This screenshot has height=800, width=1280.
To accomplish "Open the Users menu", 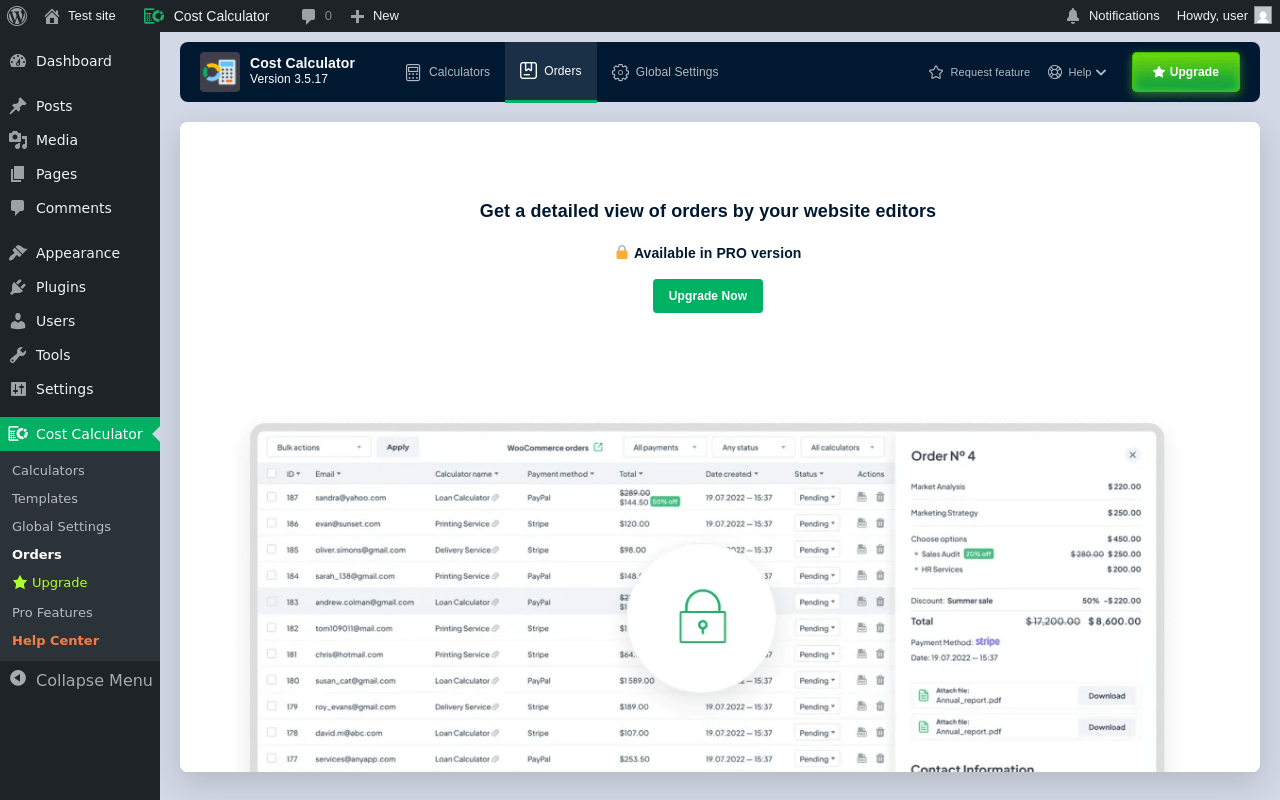I will (80, 321).
